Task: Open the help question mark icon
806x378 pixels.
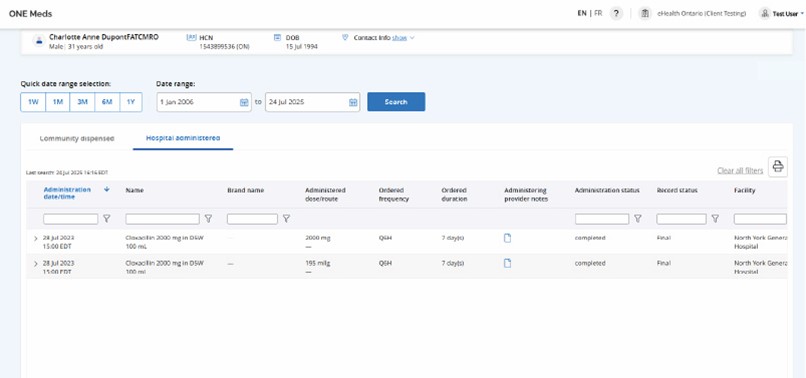Action: click(x=616, y=13)
